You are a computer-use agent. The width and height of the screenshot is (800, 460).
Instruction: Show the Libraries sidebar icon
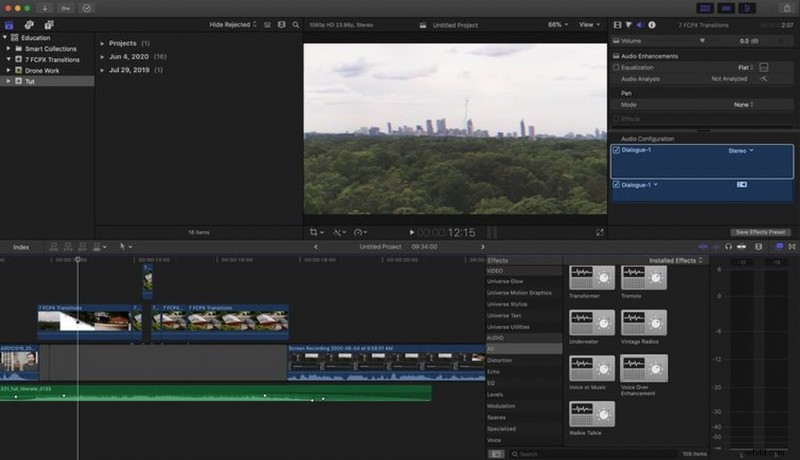9,25
